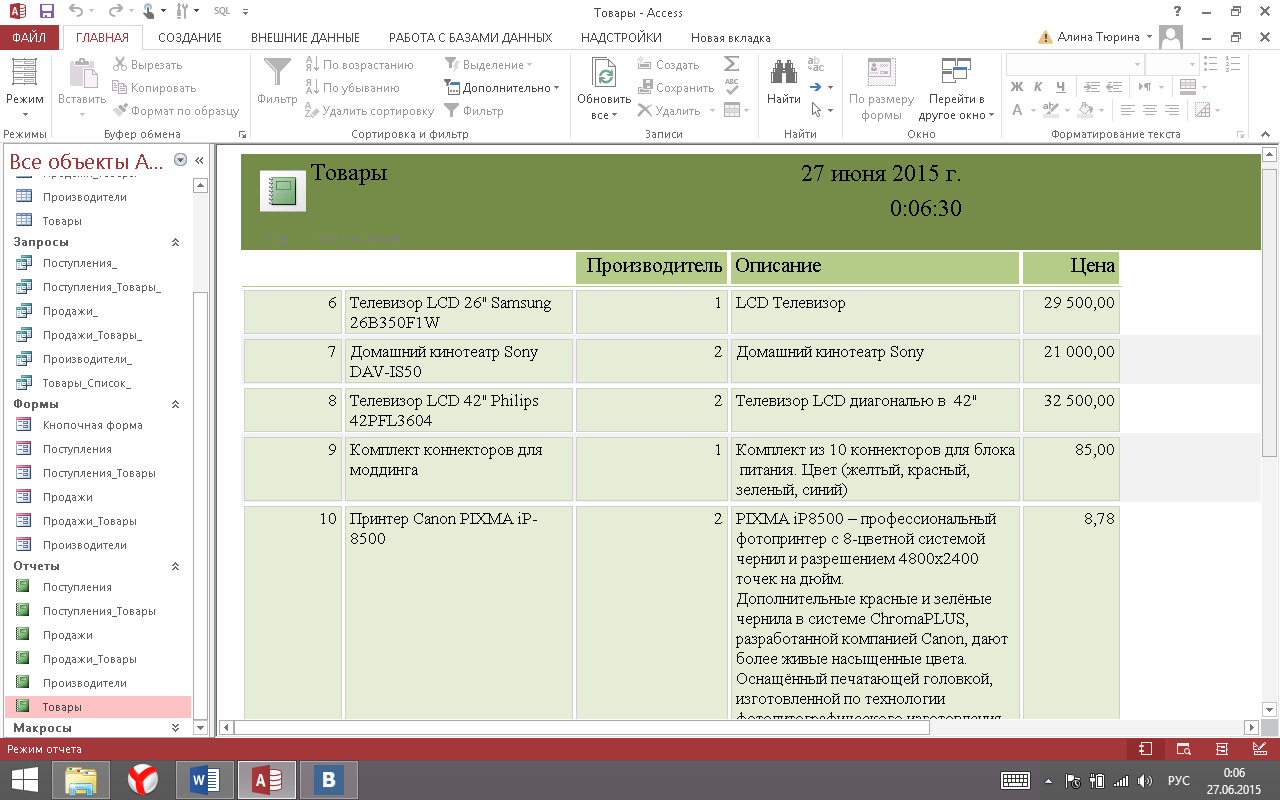Open the ФАЙЛ tab

pyautogui.click(x=30, y=38)
